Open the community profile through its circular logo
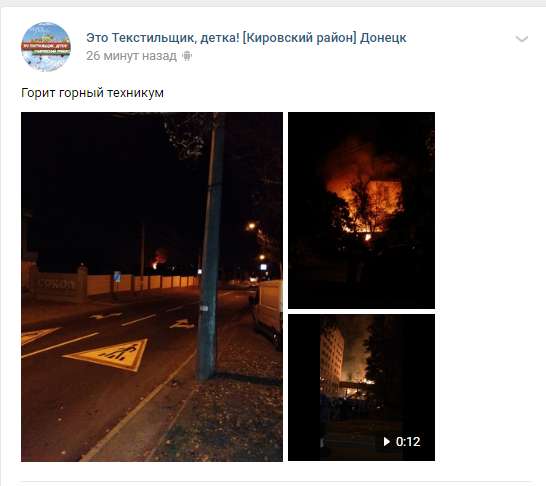This screenshot has height=486, width=546. click(46, 47)
